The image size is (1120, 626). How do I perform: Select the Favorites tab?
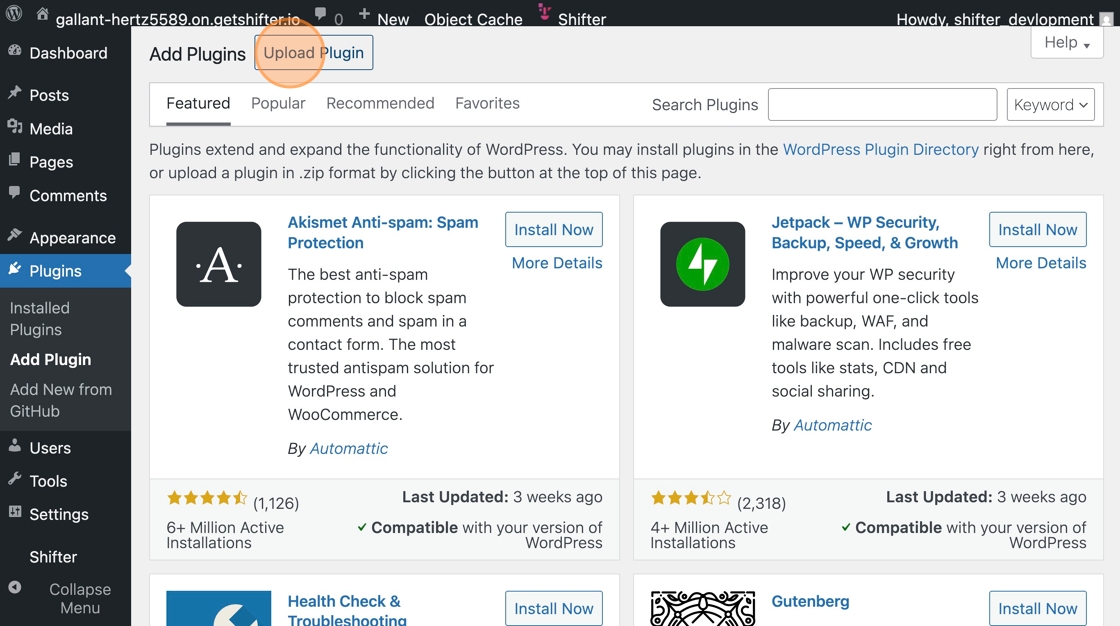[487, 104]
